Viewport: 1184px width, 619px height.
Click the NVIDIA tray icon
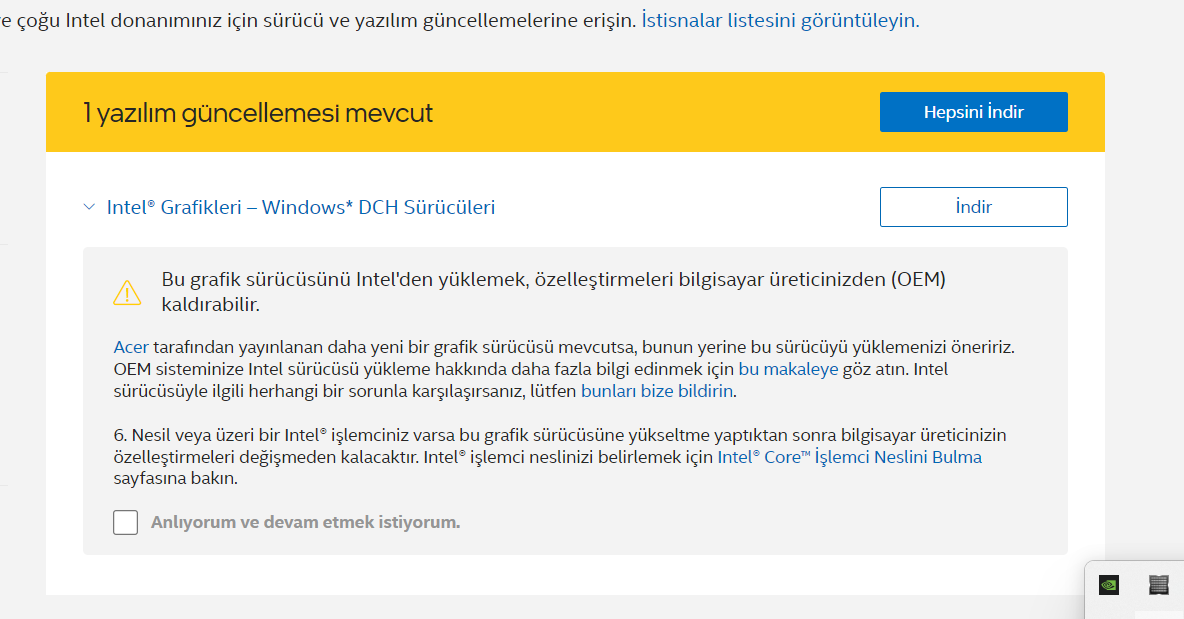click(1108, 584)
